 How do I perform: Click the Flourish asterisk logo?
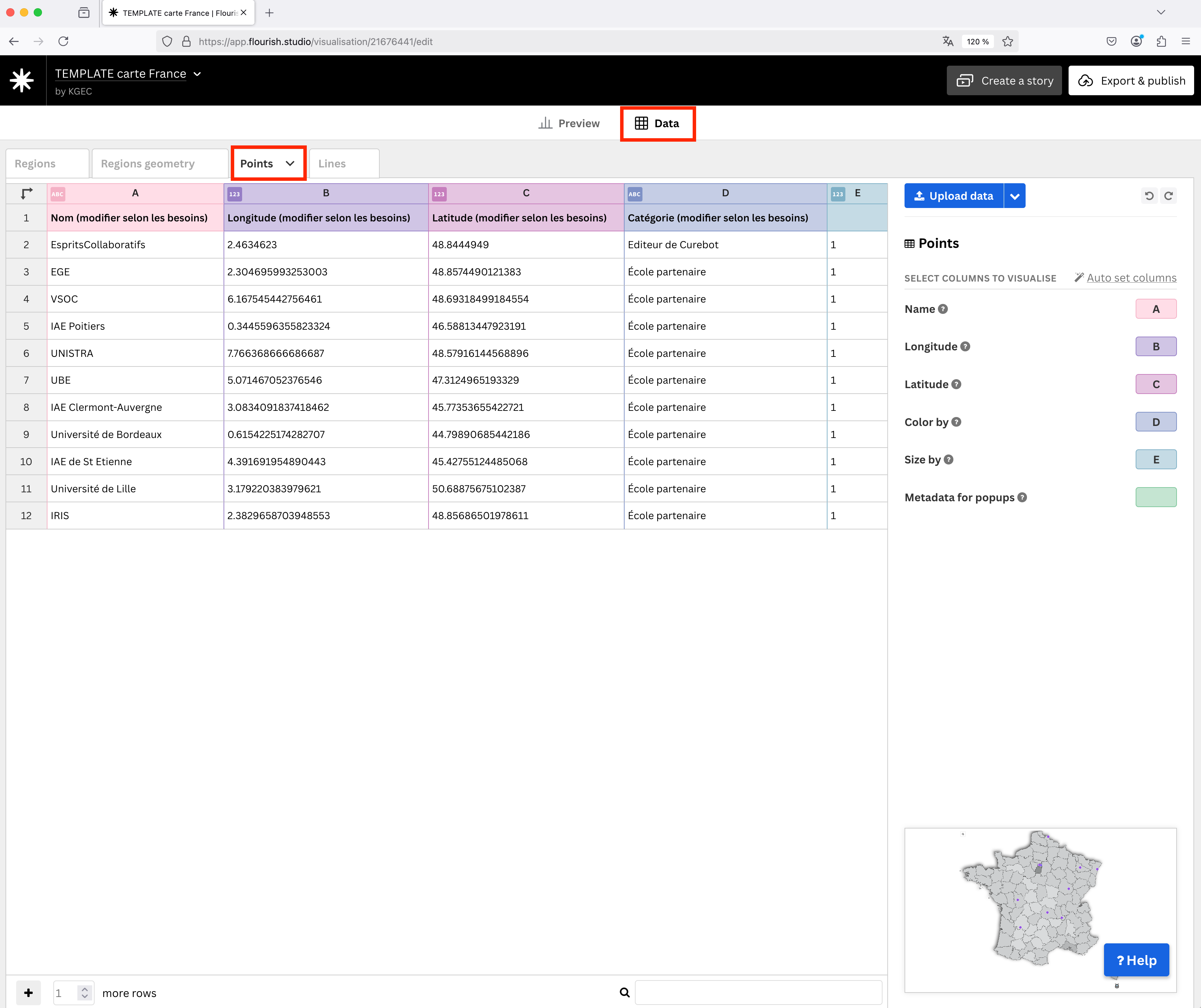(x=22, y=80)
